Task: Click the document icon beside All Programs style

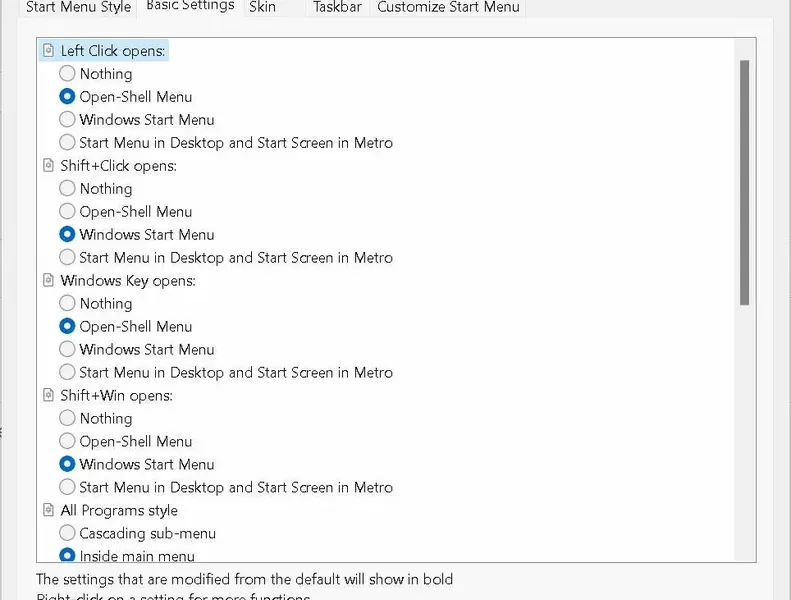Action: pos(48,511)
